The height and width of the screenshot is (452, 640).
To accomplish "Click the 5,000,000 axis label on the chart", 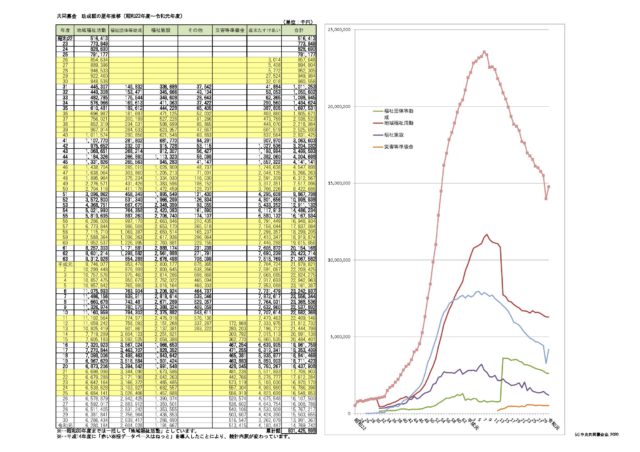I will pyautogui.click(x=340, y=337).
